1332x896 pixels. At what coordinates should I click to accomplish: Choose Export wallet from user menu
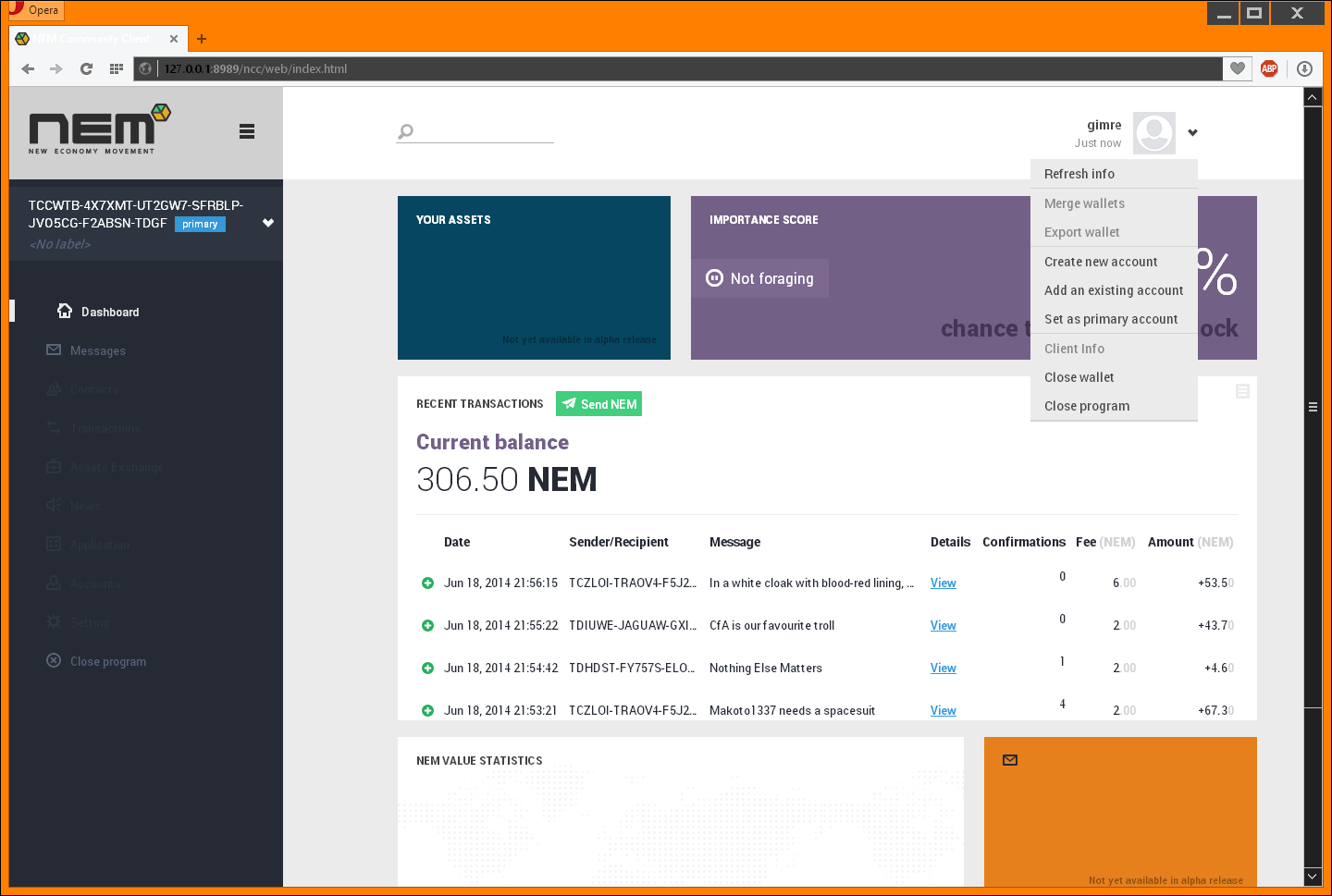1114,232
